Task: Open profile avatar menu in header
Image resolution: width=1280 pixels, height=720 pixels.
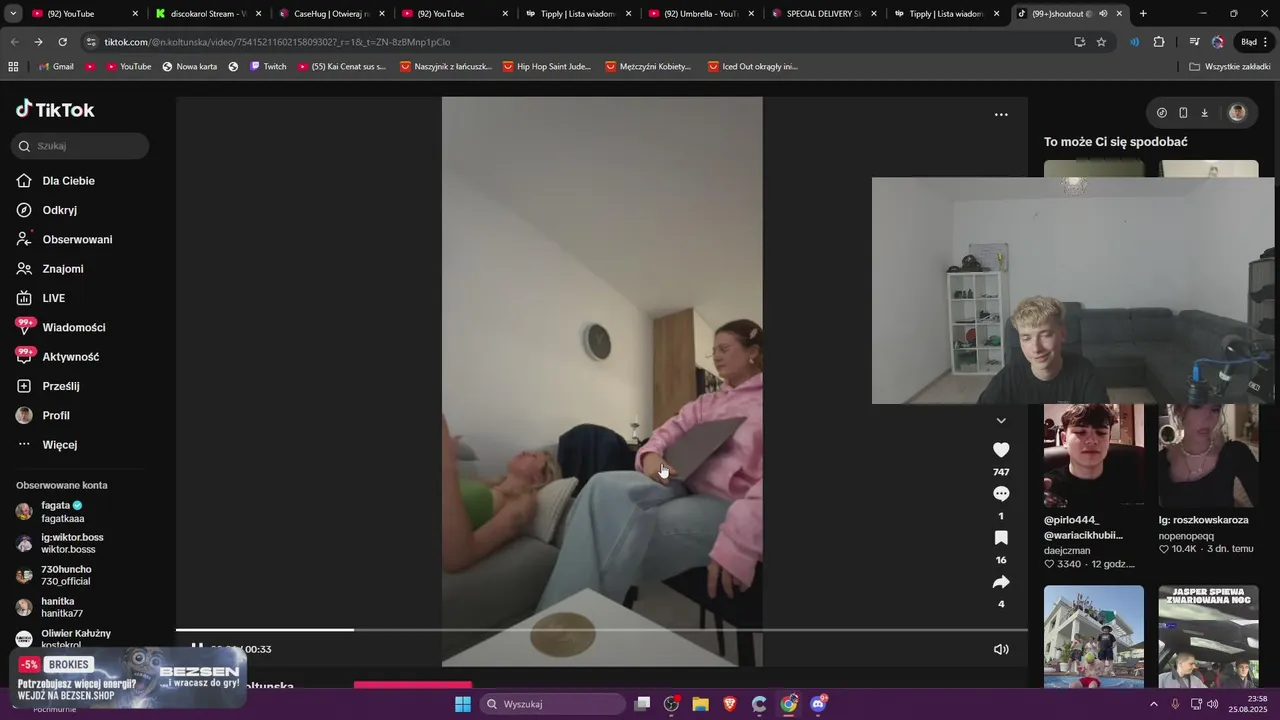Action: pos(1237,113)
